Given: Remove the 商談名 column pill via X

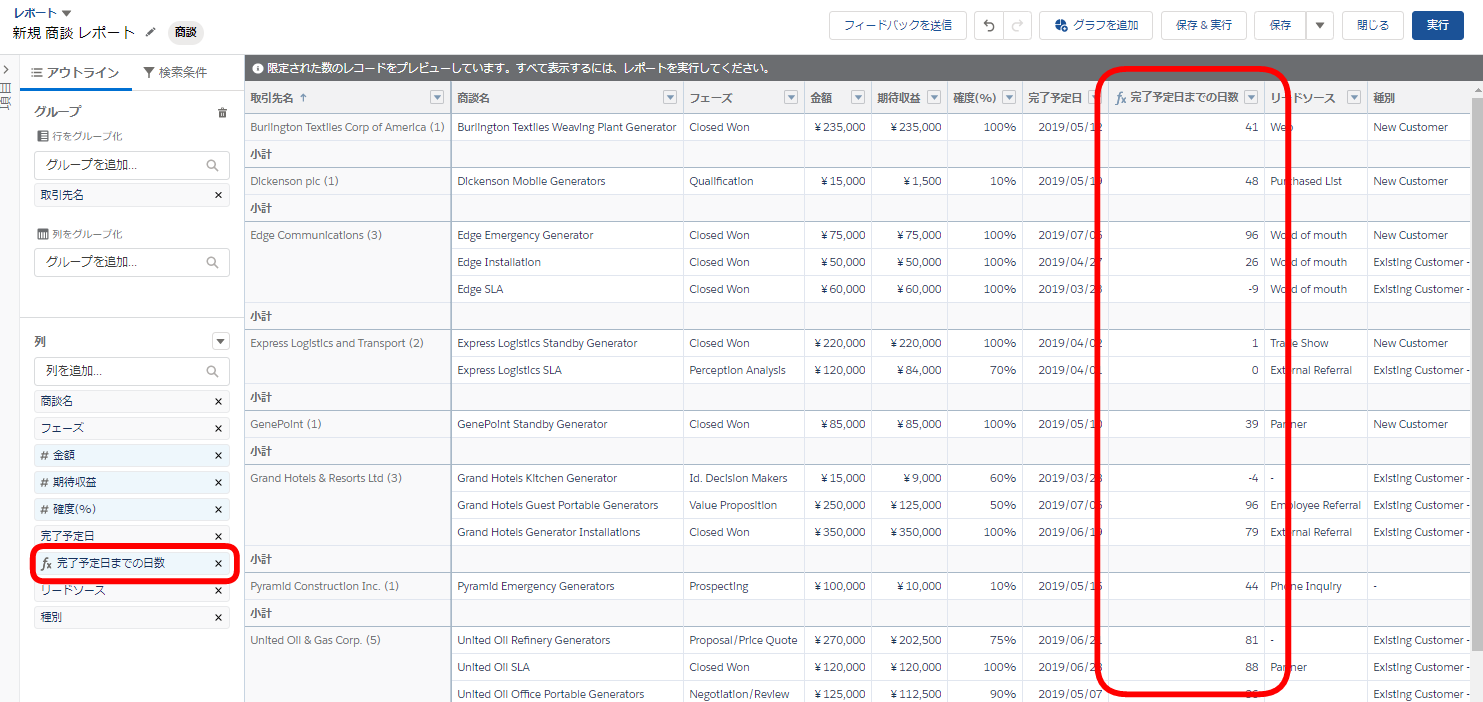Looking at the screenshot, I should [x=218, y=401].
